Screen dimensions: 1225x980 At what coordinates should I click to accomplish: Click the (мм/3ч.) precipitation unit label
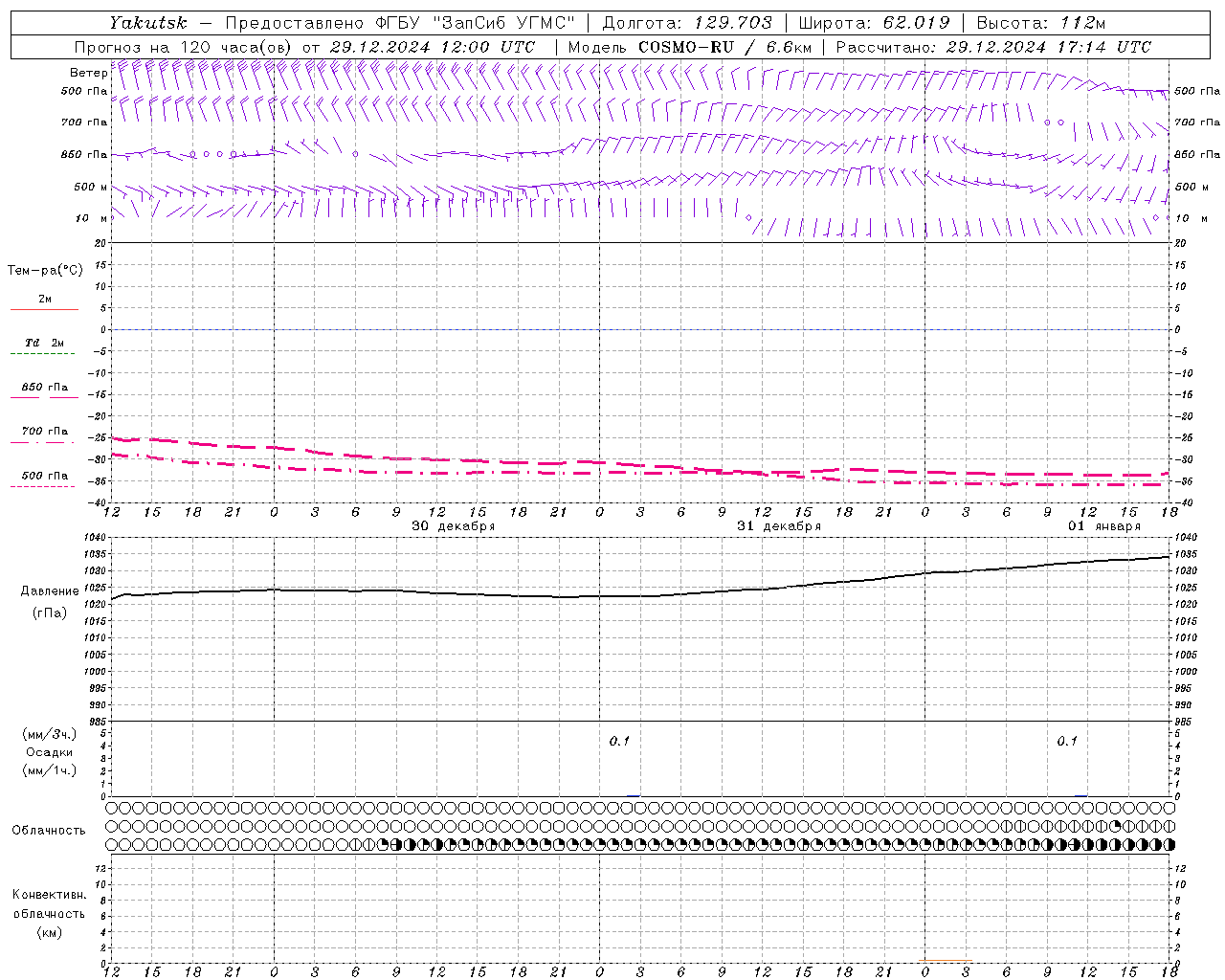(x=50, y=734)
